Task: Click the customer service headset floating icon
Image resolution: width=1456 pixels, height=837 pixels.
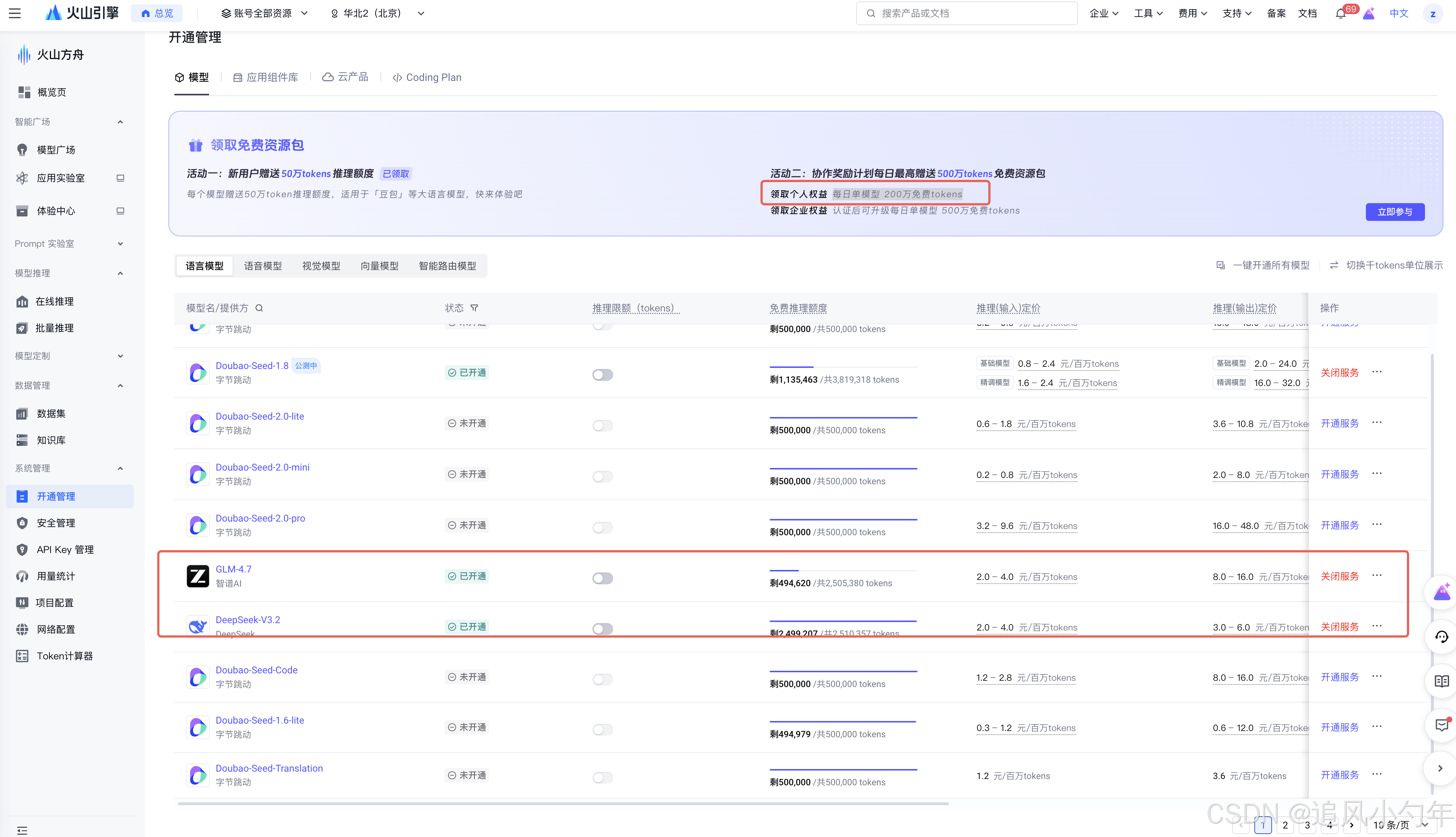Action: point(1441,636)
